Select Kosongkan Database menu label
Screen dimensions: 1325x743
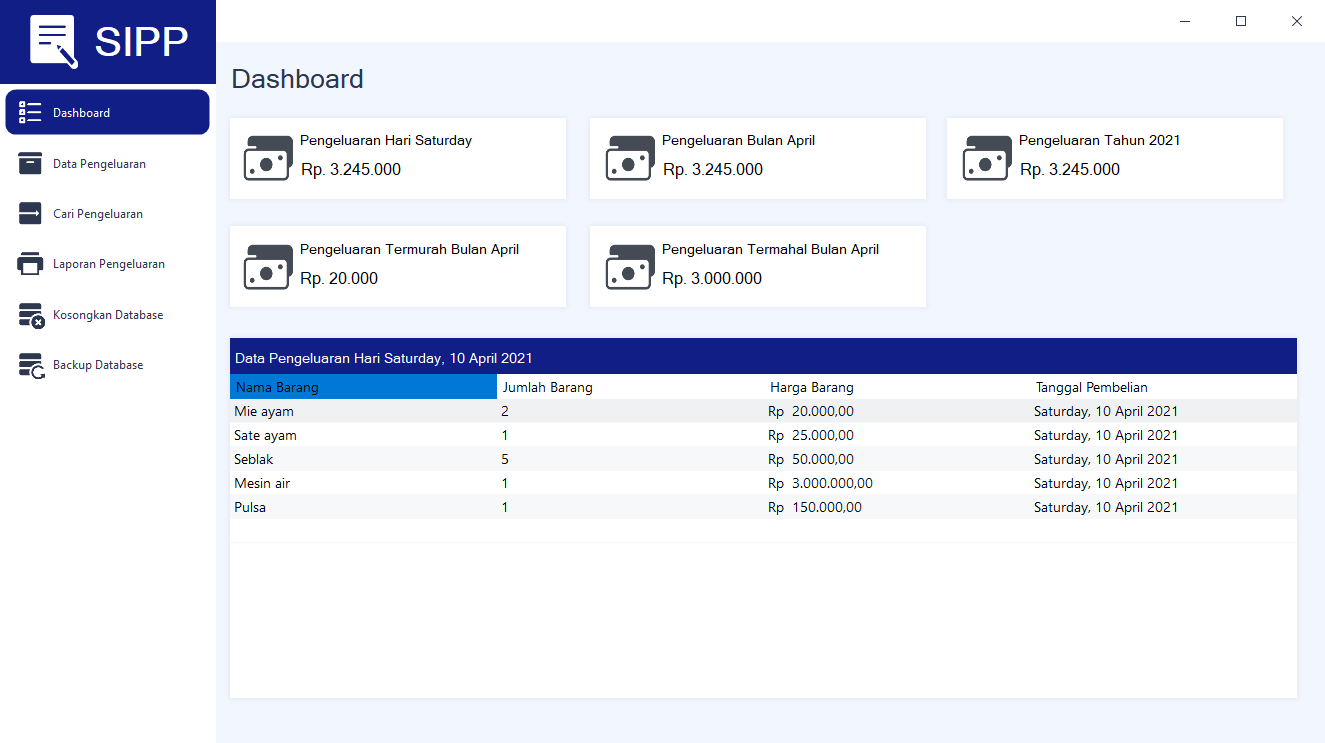tap(108, 315)
